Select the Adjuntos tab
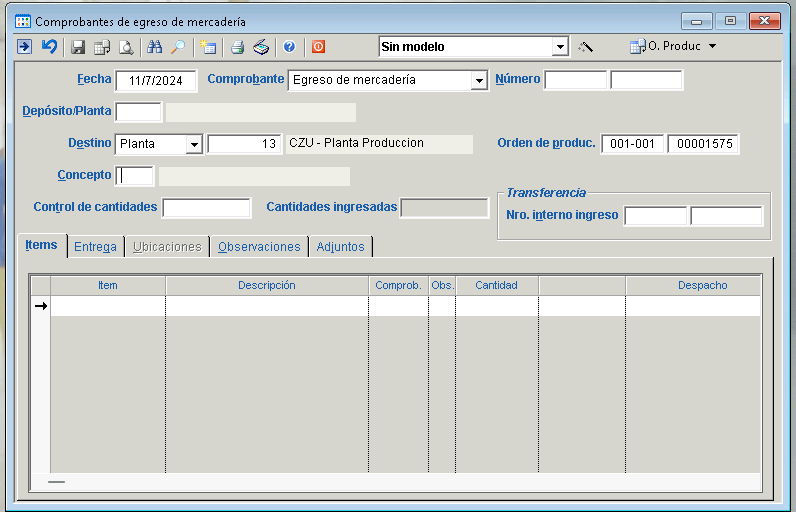Viewport: 796px width, 512px height. coord(340,247)
